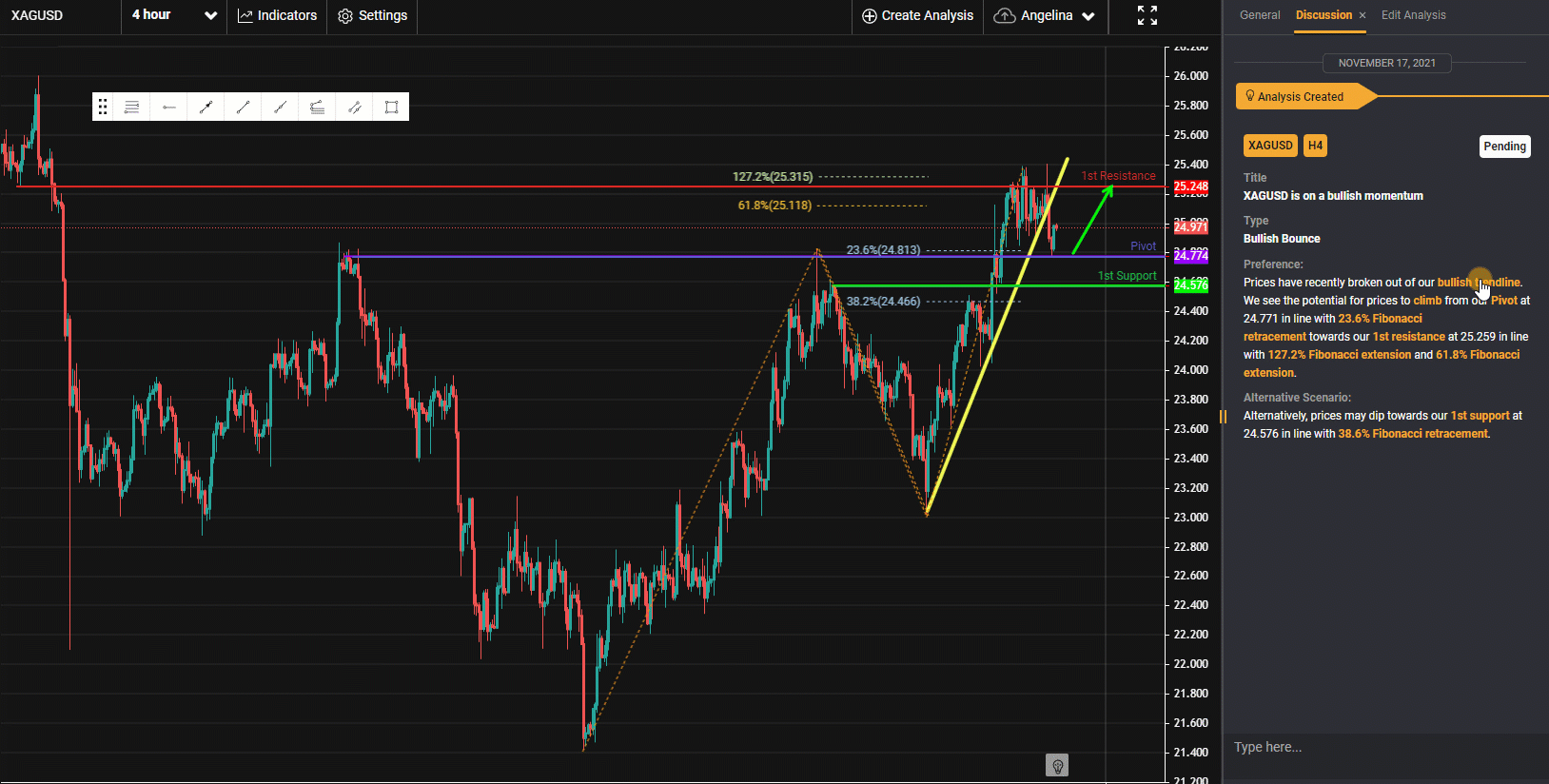Image resolution: width=1549 pixels, height=784 pixels.
Task: Grab the drawing toolbar's dotted drag handle
Action: point(103,107)
